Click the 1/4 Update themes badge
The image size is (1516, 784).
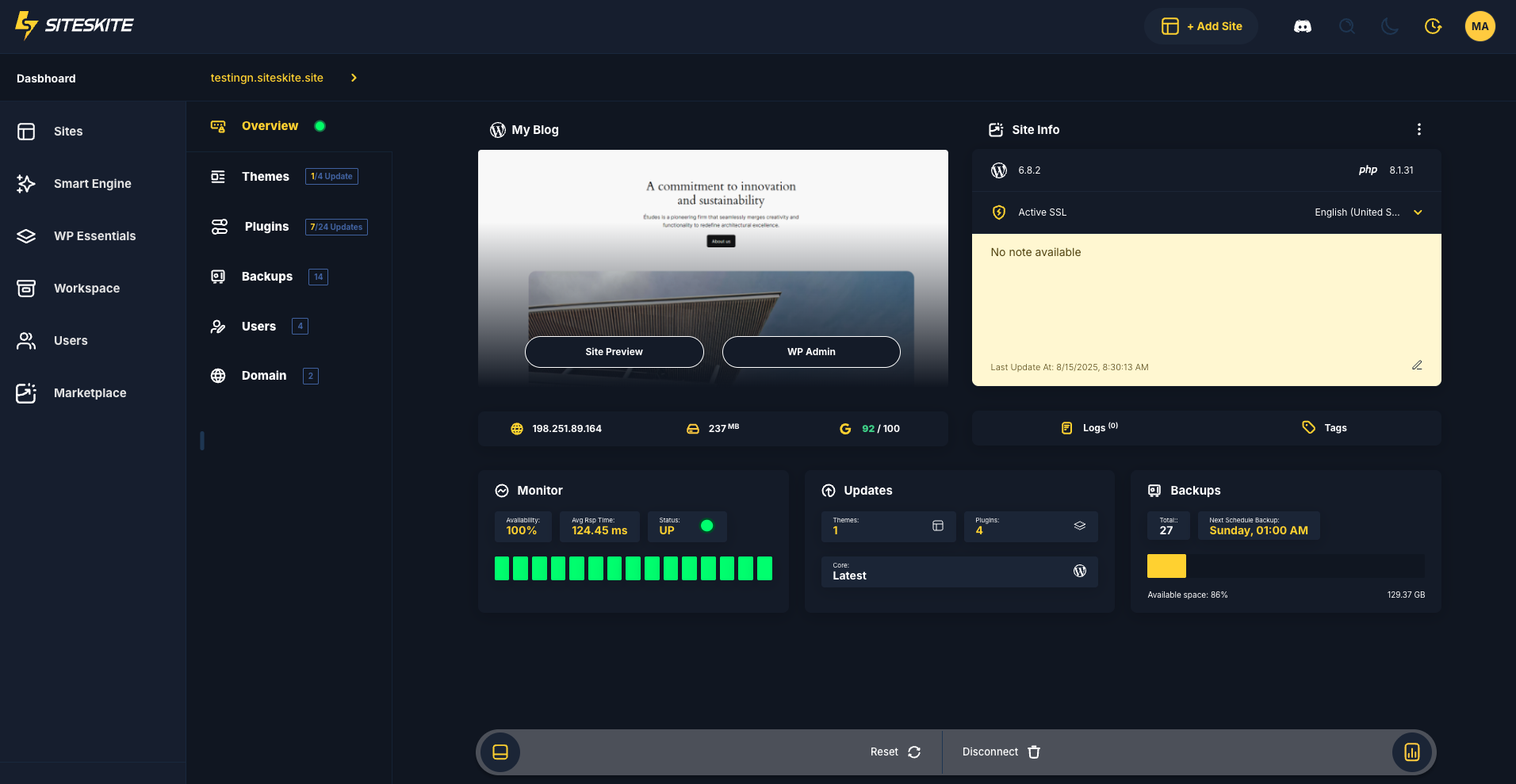click(x=331, y=177)
